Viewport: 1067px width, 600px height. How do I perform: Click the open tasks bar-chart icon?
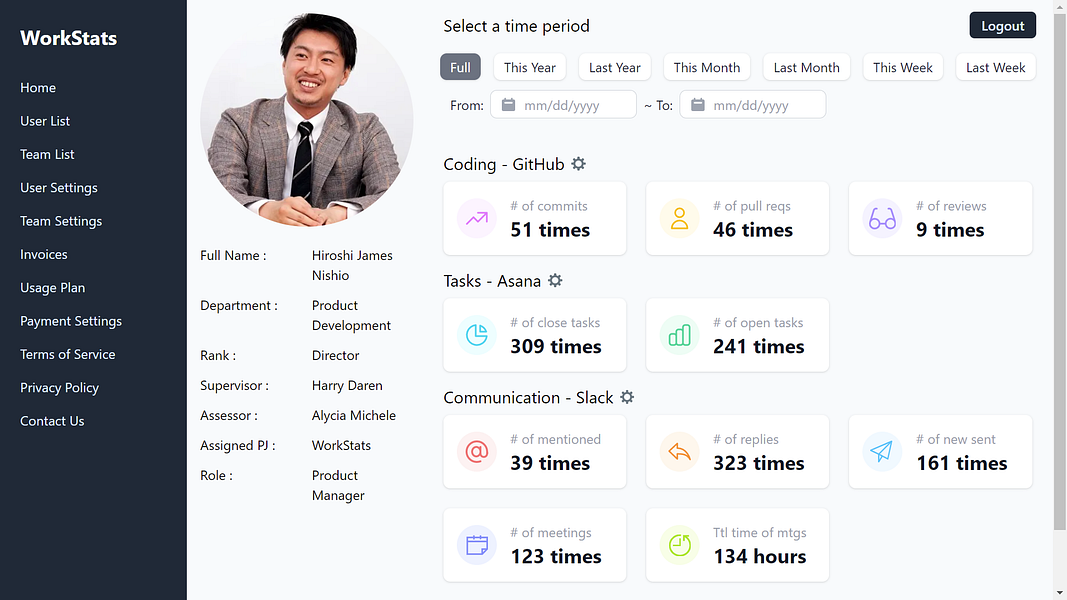[x=679, y=335]
